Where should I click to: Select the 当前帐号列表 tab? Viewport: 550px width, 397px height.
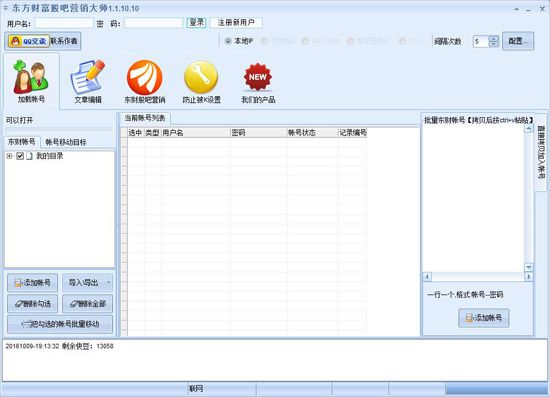(145, 118)
